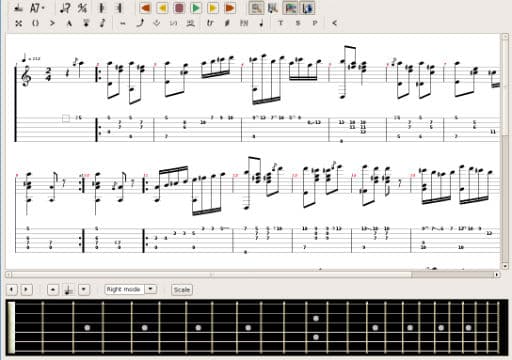Image resolution: width=512 pixels, height=360 pixels.
Task: Jump to the first measure with the orange left arrow
Action: tap(145, 8)
